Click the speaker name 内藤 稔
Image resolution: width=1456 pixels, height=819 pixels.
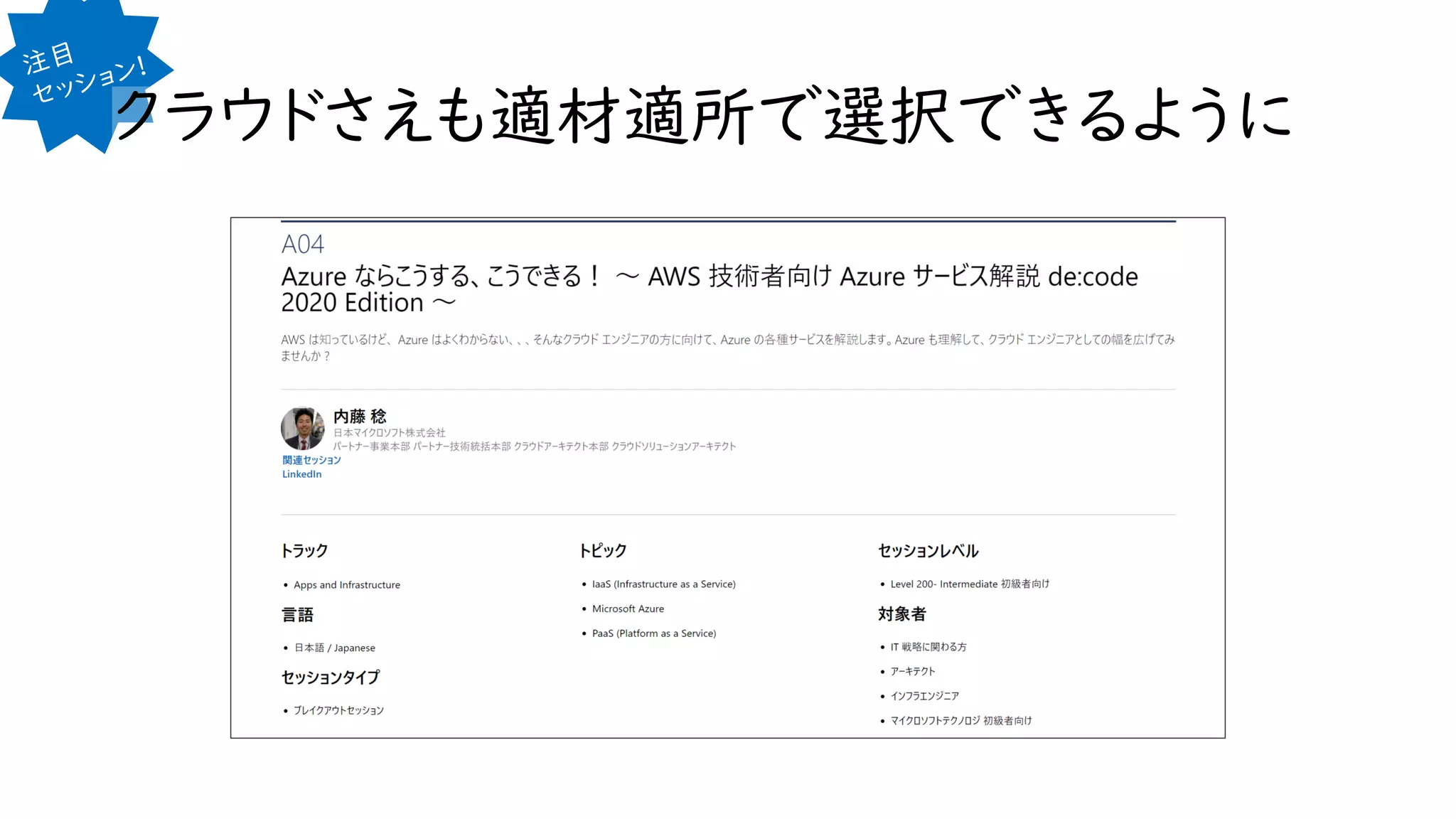pos(360,416)
